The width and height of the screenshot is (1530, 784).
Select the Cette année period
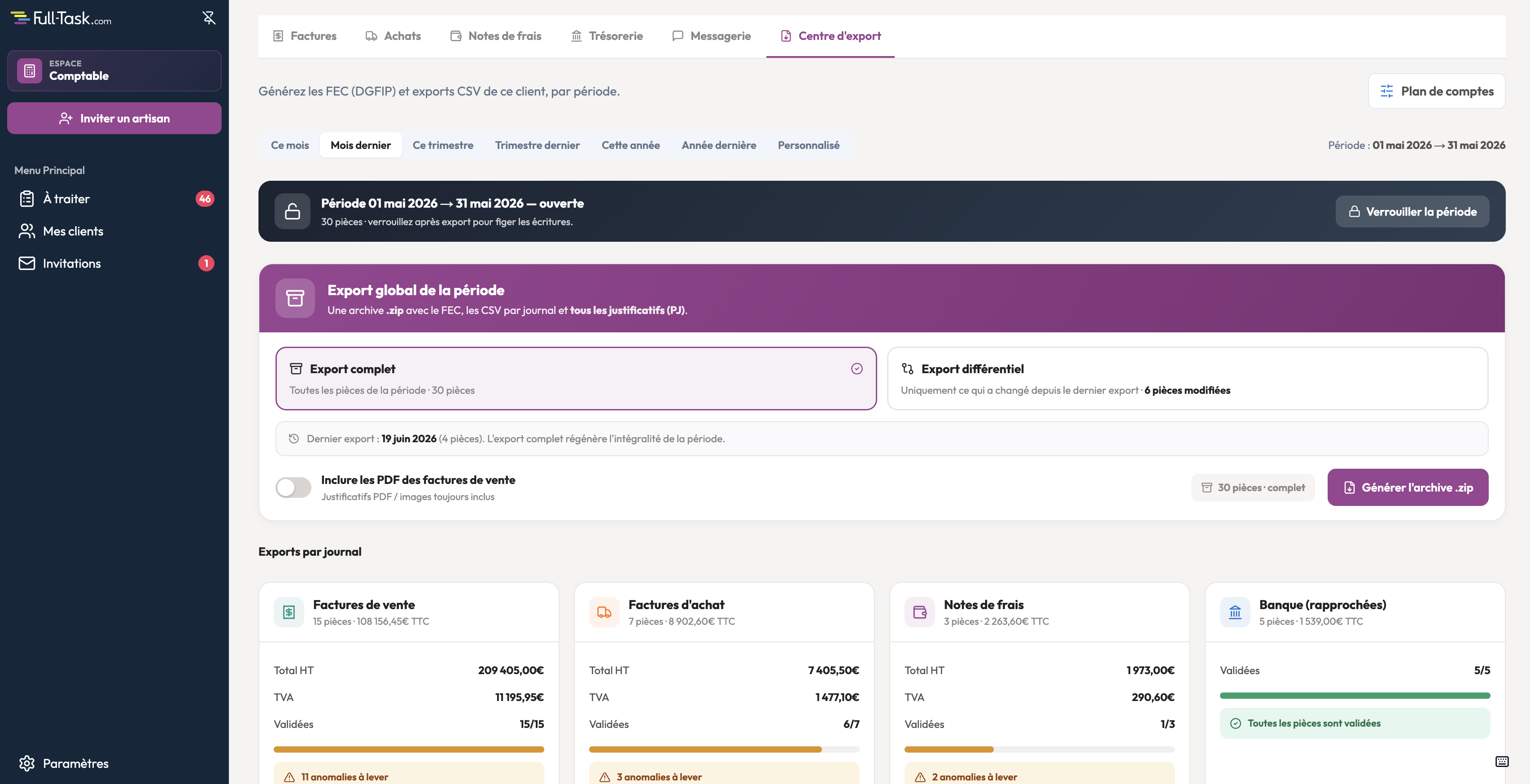pyautogui.click(x=630, y=145)
